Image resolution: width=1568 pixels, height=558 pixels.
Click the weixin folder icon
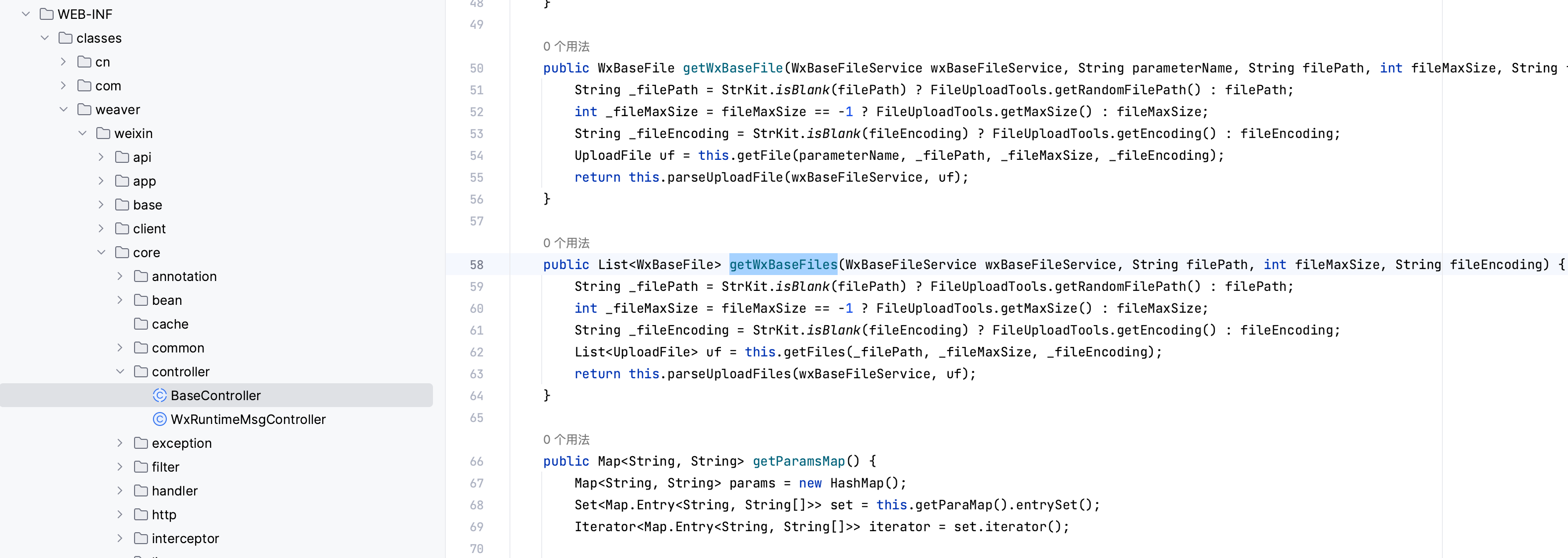point(103,133)
